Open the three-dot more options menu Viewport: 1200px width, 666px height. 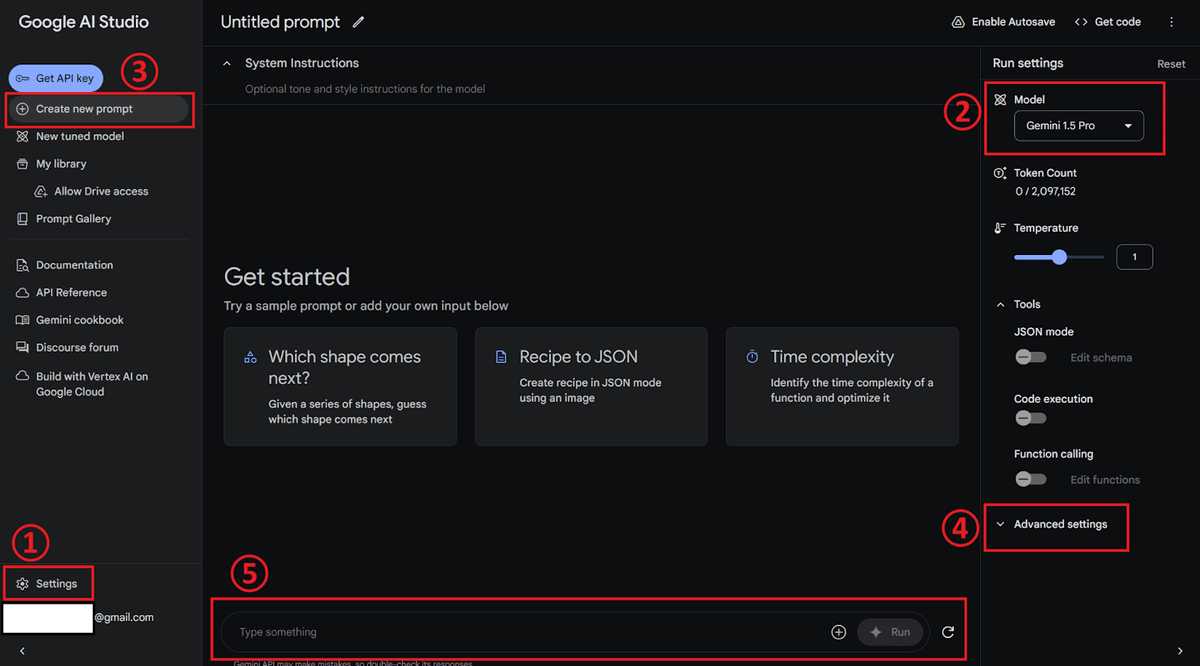click(1172, 22)
